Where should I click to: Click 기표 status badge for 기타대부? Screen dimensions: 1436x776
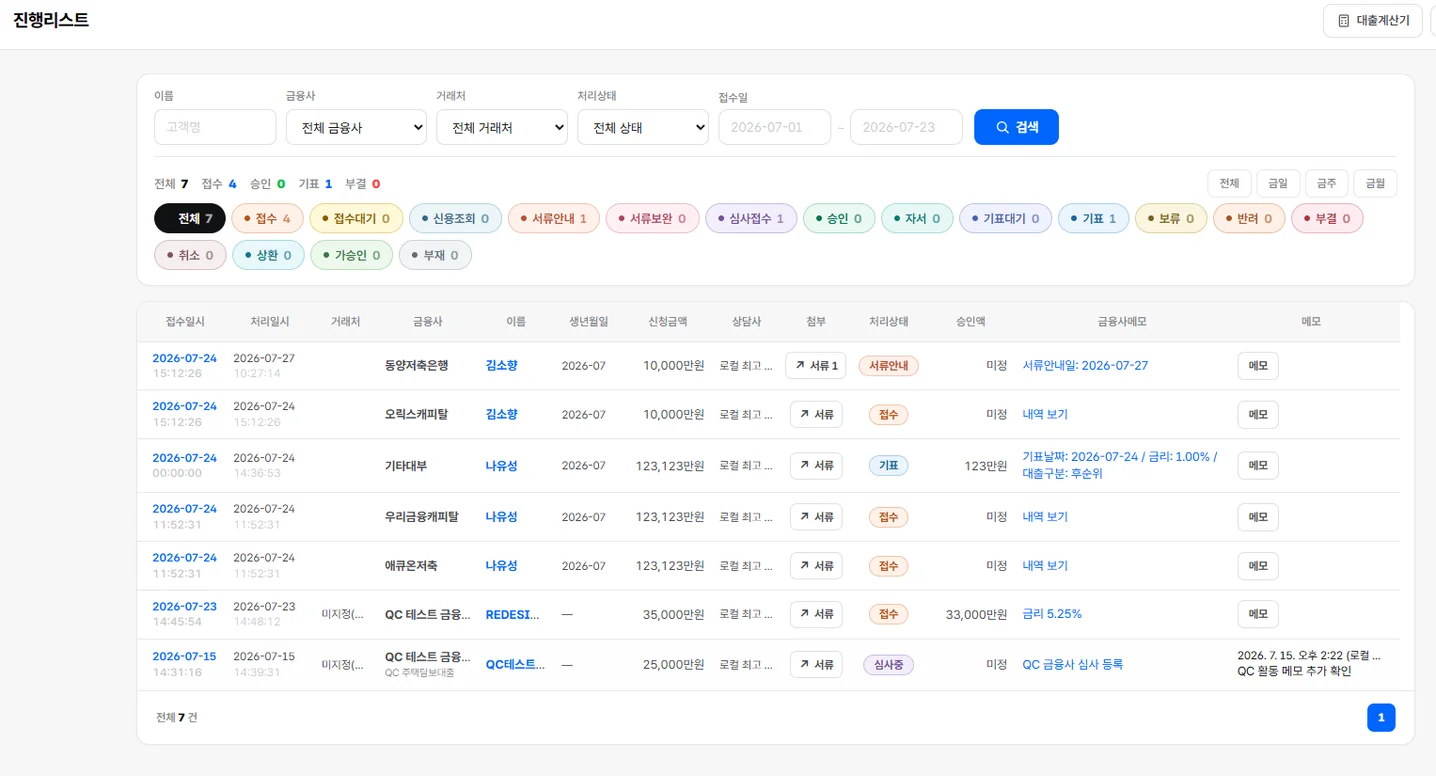(888, 465)
